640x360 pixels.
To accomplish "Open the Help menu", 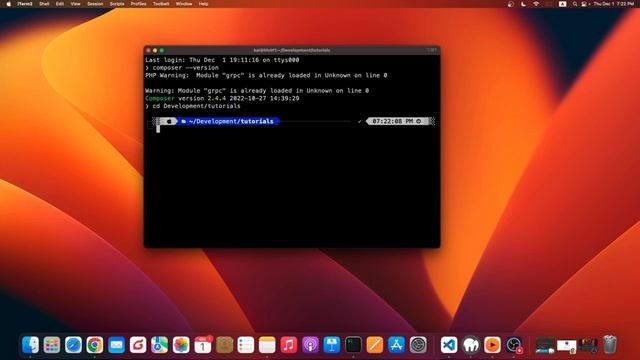I will pos(203,4).
